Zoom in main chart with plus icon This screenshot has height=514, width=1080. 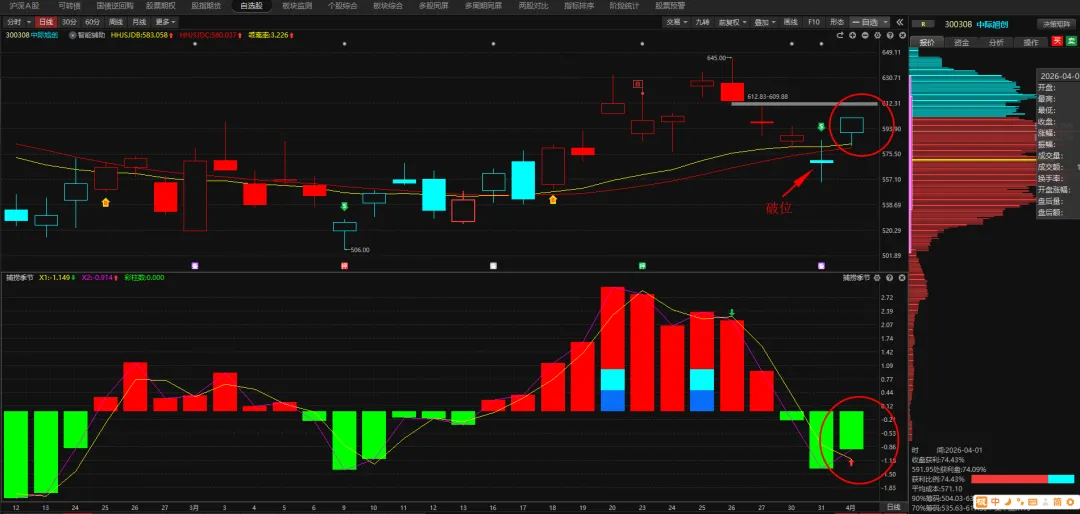point(852,35)
